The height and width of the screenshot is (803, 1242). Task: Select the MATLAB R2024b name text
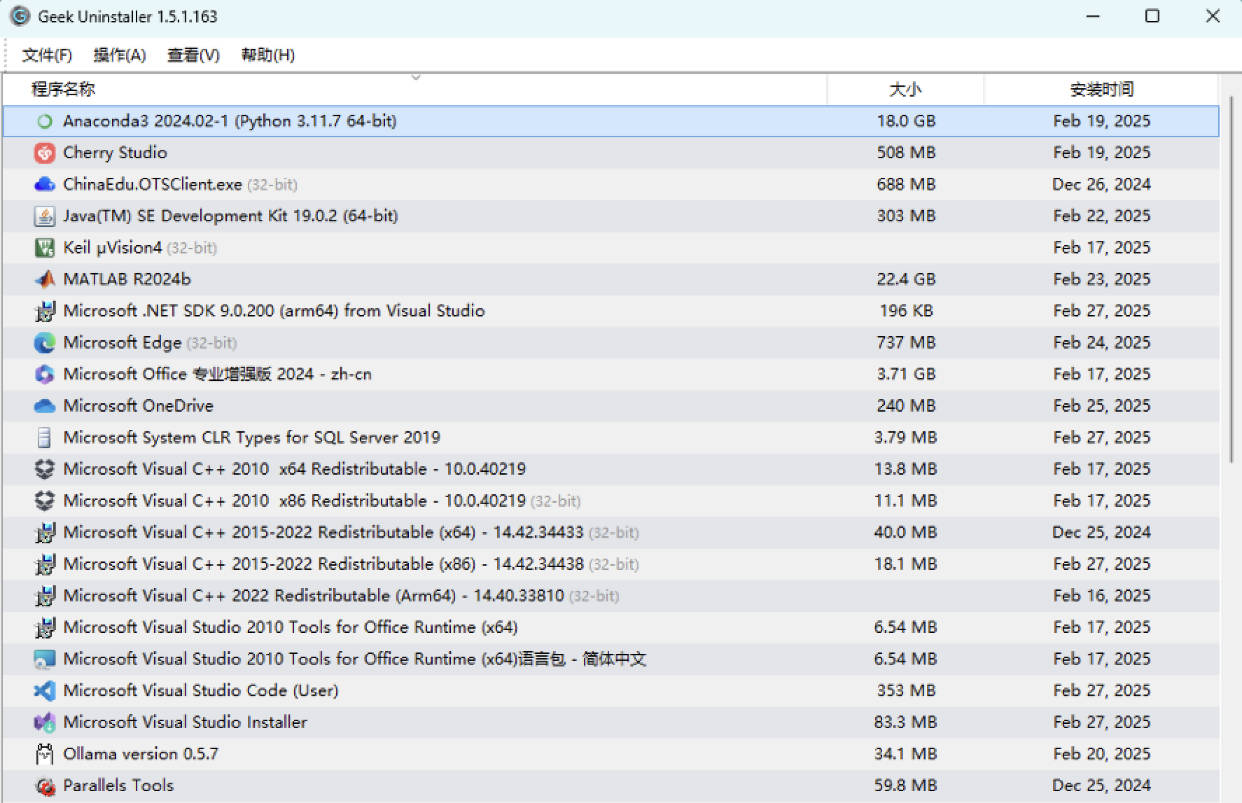point(127,279)
